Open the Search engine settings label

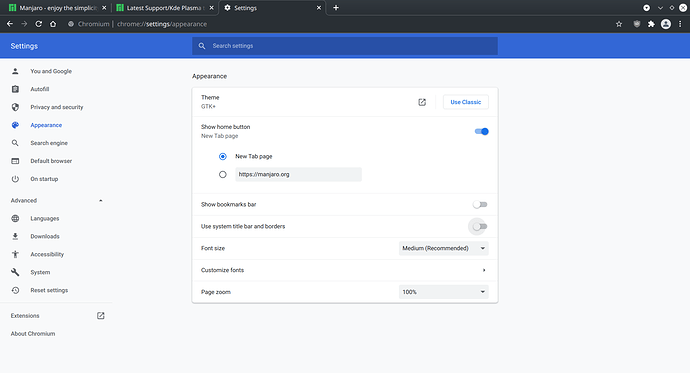pyautogui.click(x=49, y=143)
